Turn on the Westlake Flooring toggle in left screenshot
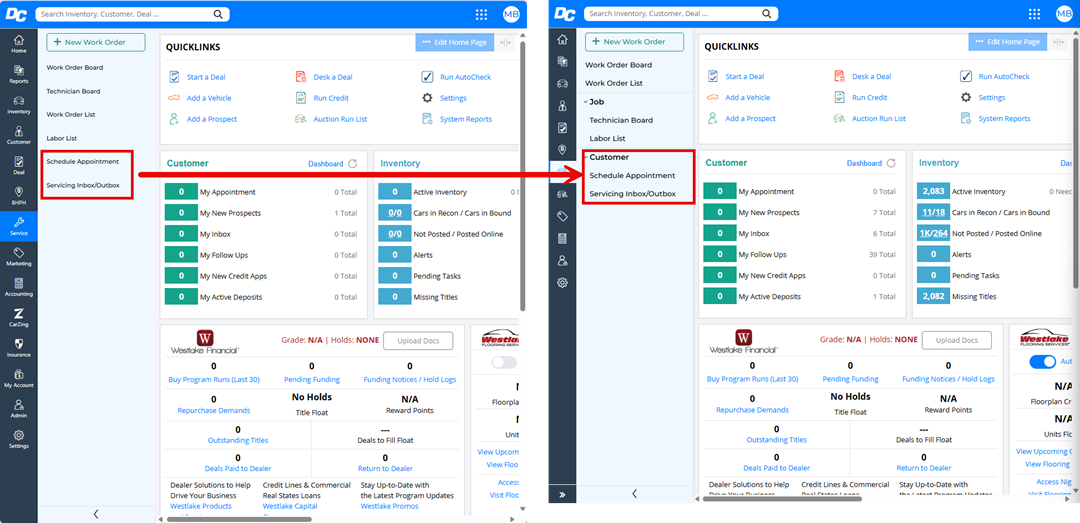The width and height of the screenshot is (1080, 523). coord(504,362)
